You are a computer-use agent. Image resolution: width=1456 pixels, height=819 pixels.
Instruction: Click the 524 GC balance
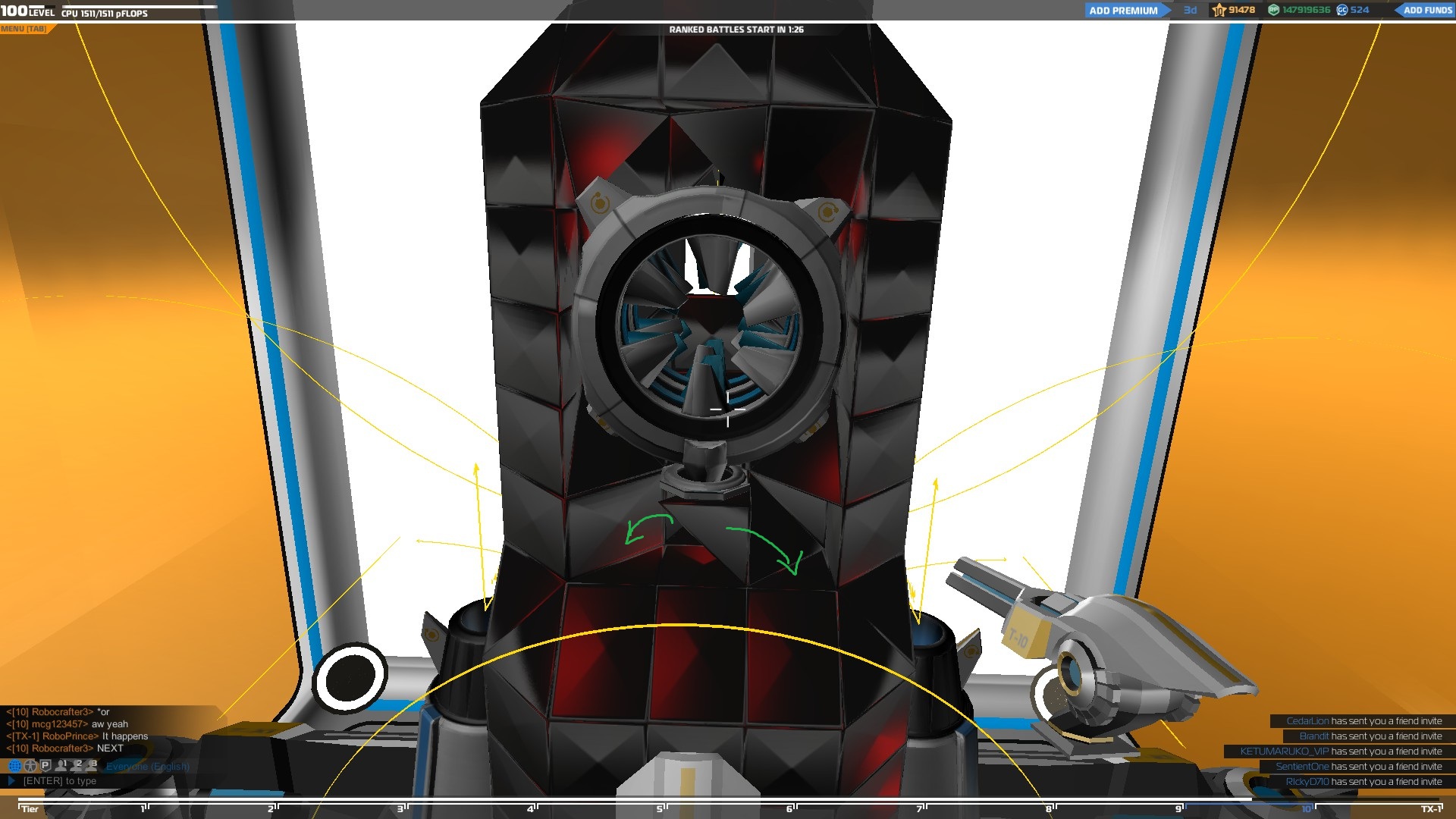click(x=1360, y=10)
